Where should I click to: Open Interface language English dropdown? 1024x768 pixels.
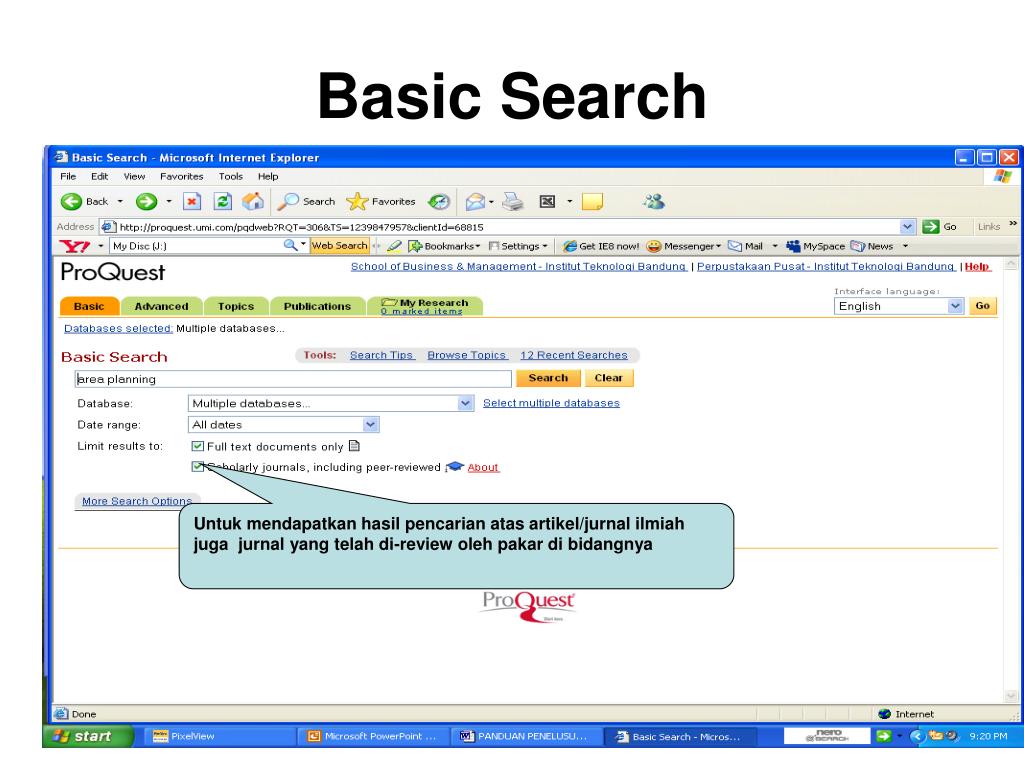(x=955, y=306)
